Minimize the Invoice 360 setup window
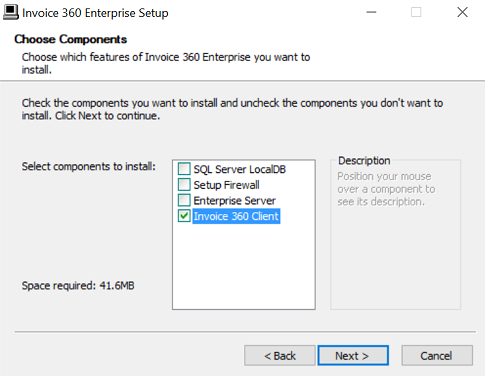The height and width of the screenshot is (376, 485). click(371, 12)
